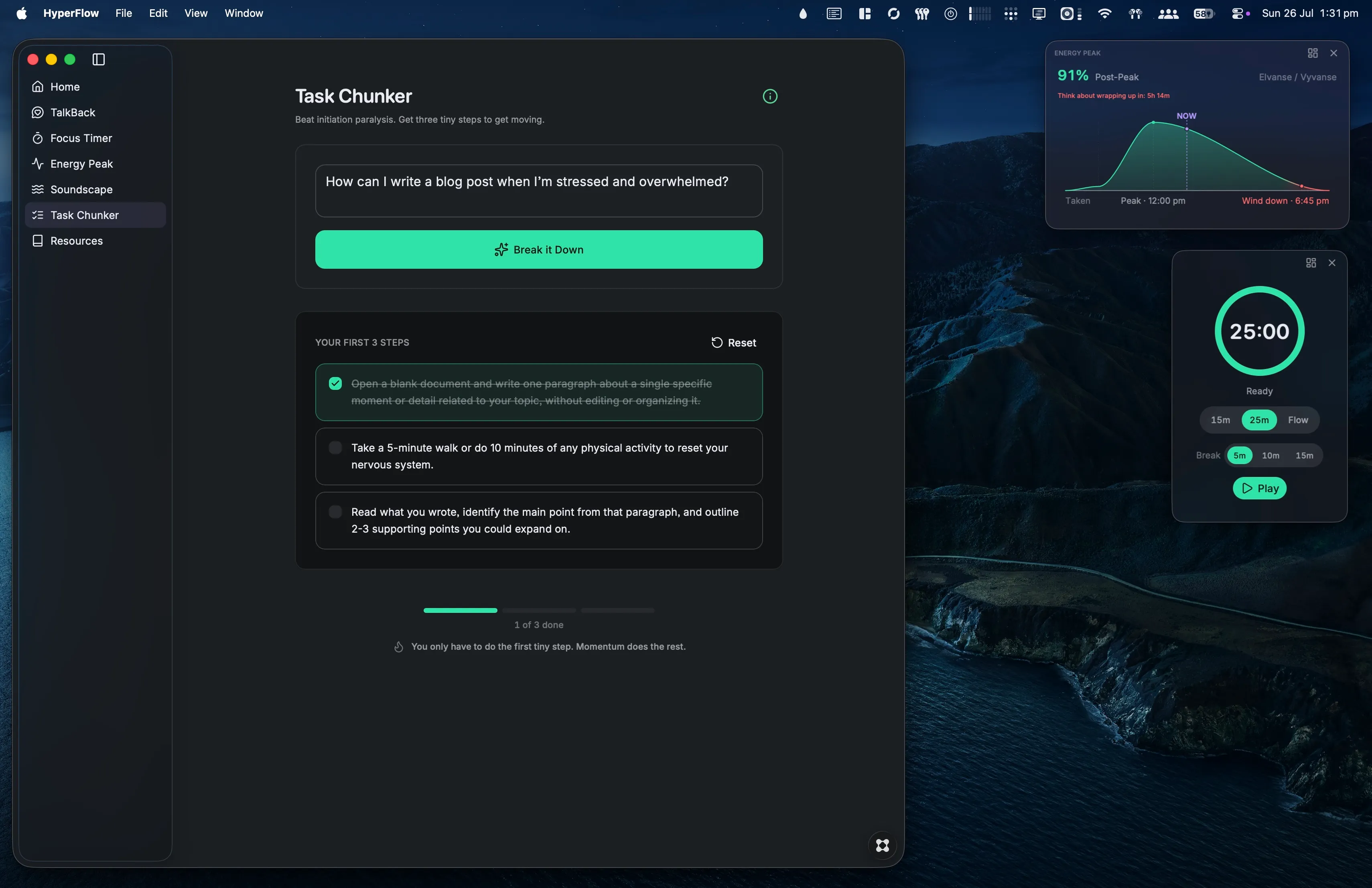Open timer widget layout icon
Viewport: 1372px width, 888px height.
pyautogui.click(x=1311, y=263)
